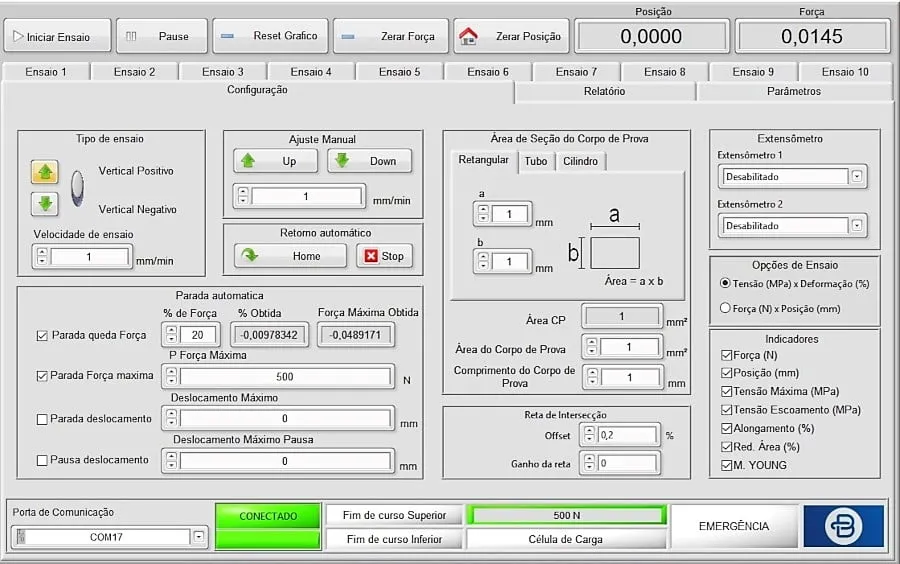Screen dimensions: 900x564
Task: Click the Comprimento do Corpo de Prova stepper
Action: tap(592, 377)
